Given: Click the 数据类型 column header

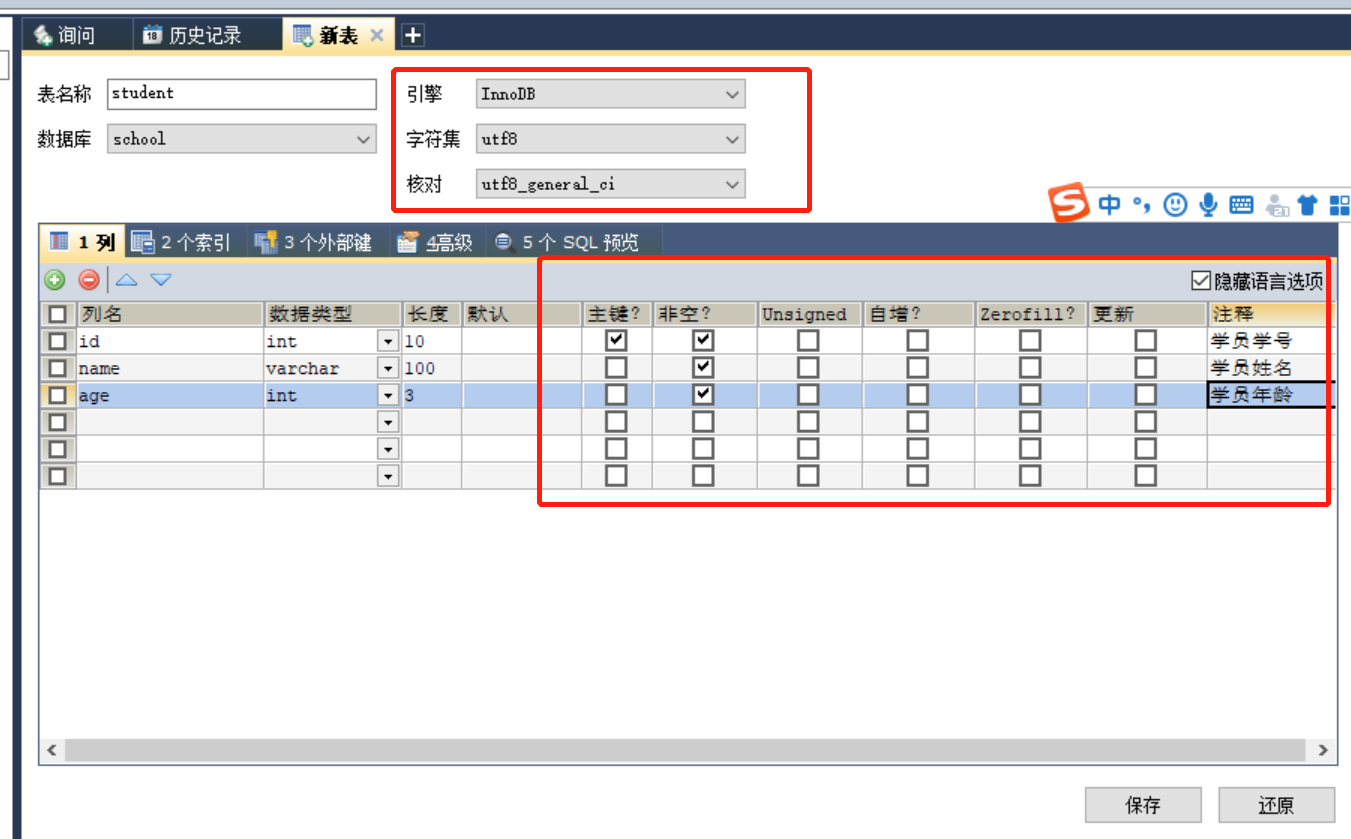Looking at the screenshot, I should point(333,314).
